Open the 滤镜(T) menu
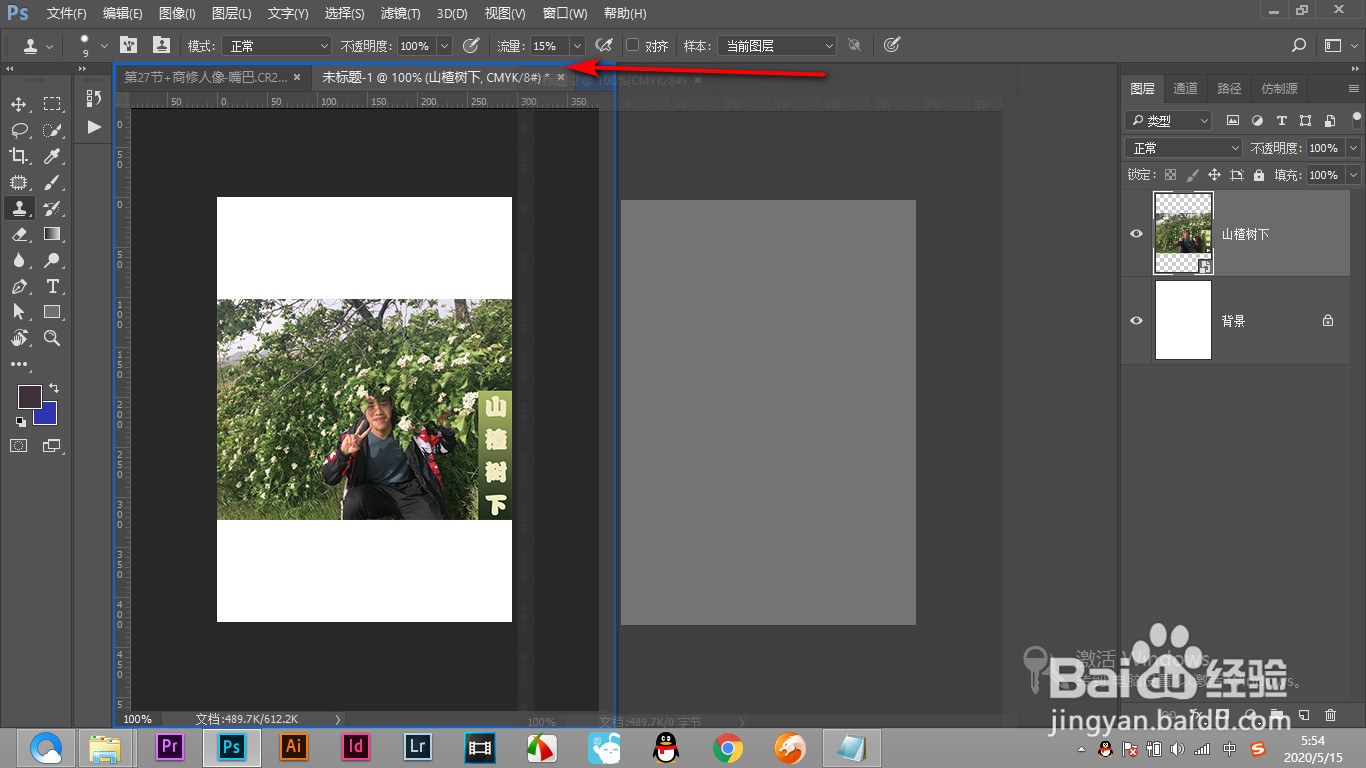This screenshot has height=768, width=1366. coord(401,13)
